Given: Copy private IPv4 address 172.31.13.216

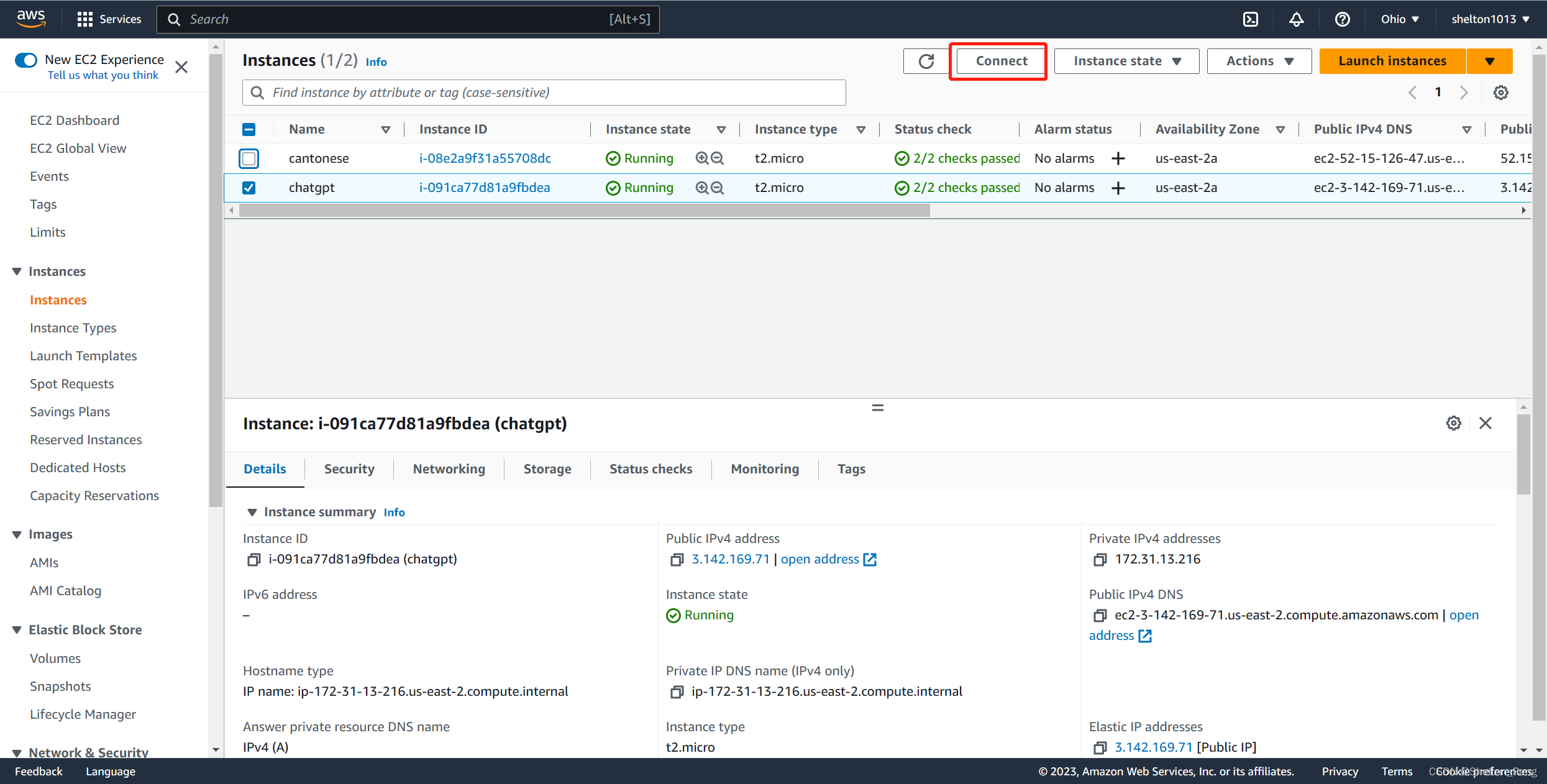Looking at the screenshot, I should (1100, 560).
